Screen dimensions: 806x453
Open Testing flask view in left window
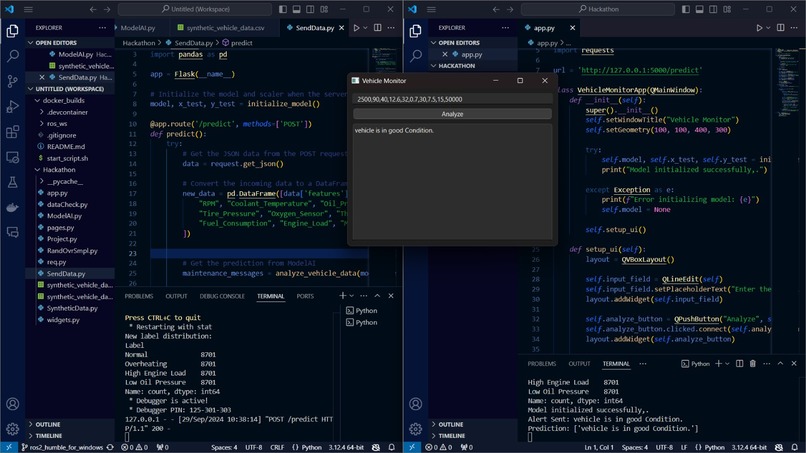tap(13, 182)
